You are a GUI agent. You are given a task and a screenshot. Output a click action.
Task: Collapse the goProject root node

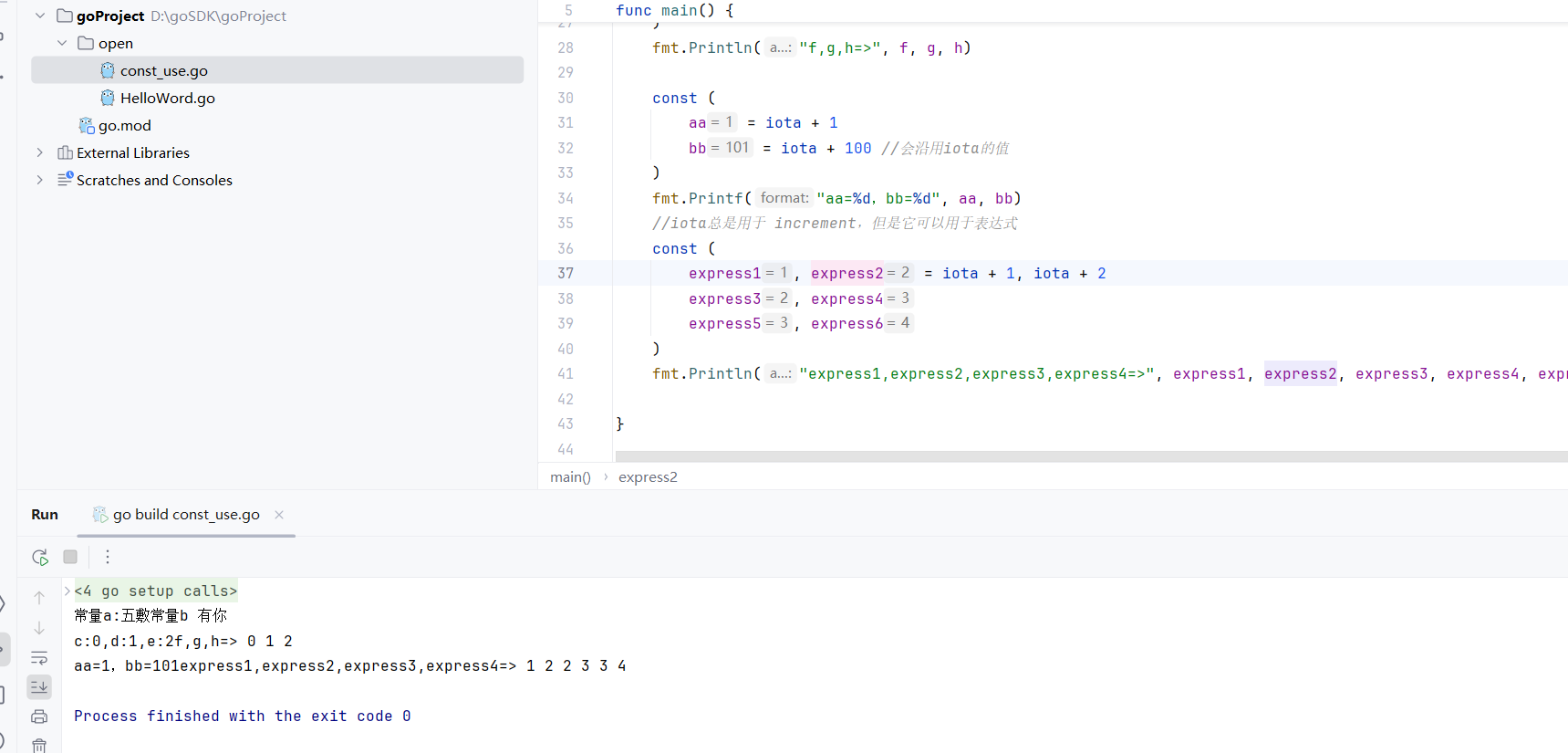pos(40,16)
